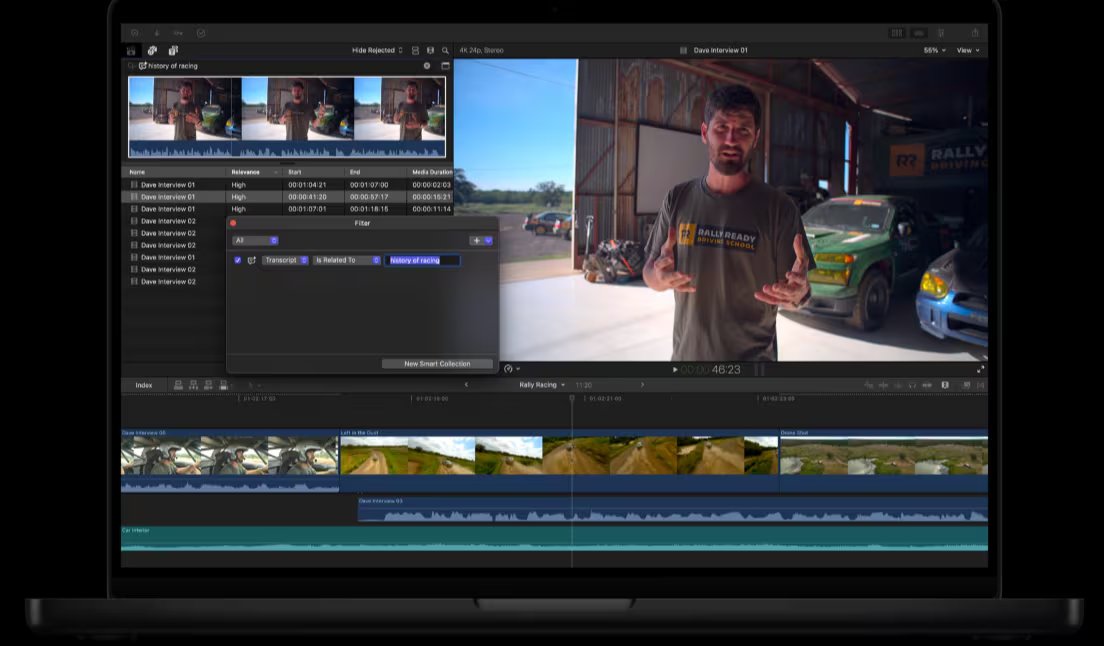This screenshot has height=646, width=1104.
Task: Open the viewer zoom dropdown showing 55%
Action: pos(932,50)
